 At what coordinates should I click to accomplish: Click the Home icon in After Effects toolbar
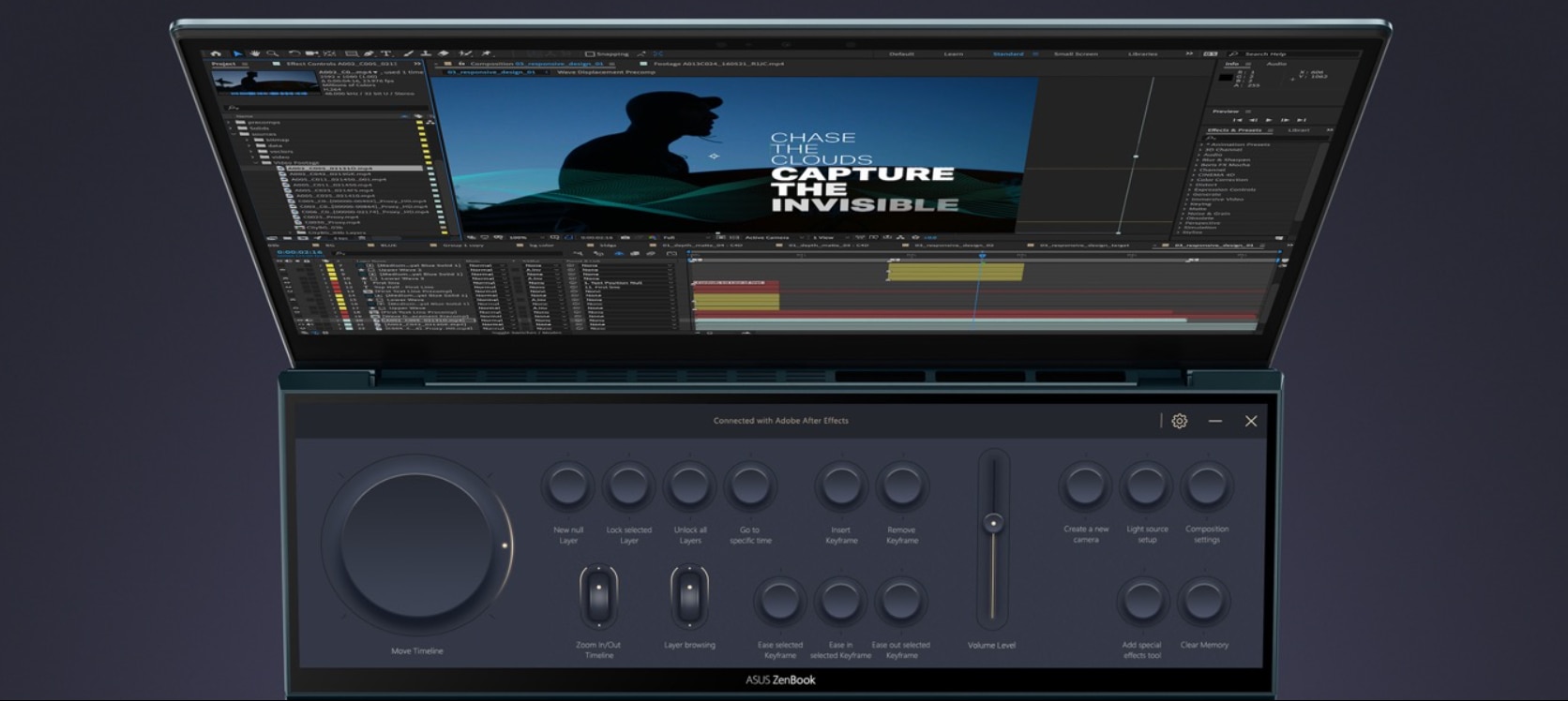pos(216,53)
